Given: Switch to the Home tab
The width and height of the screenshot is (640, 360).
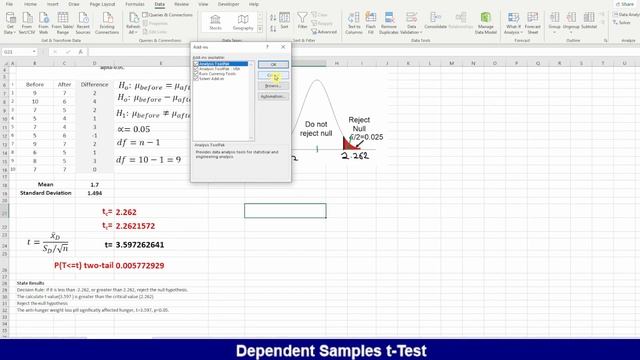Looking at the screenshot, I should [30, 4].
